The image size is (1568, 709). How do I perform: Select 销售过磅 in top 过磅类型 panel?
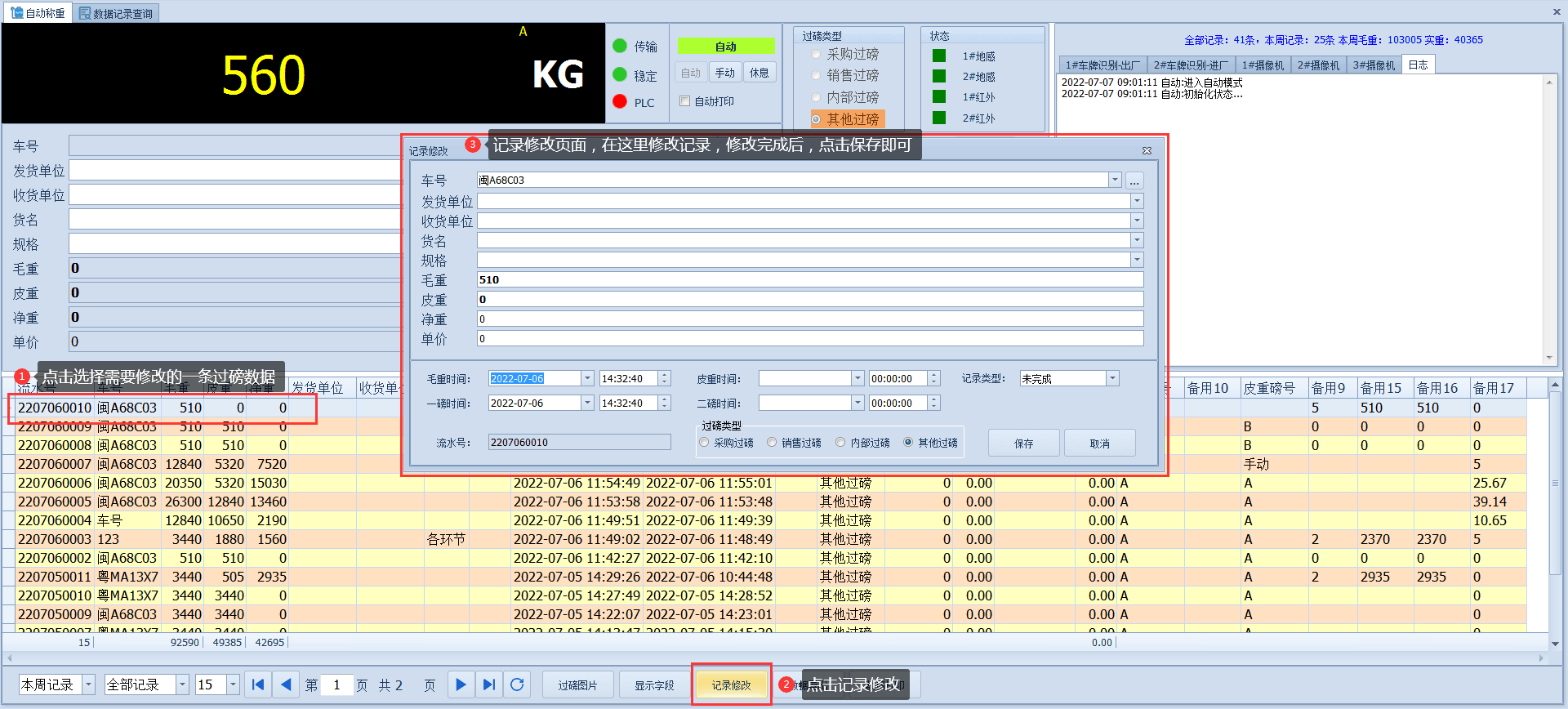816,75
